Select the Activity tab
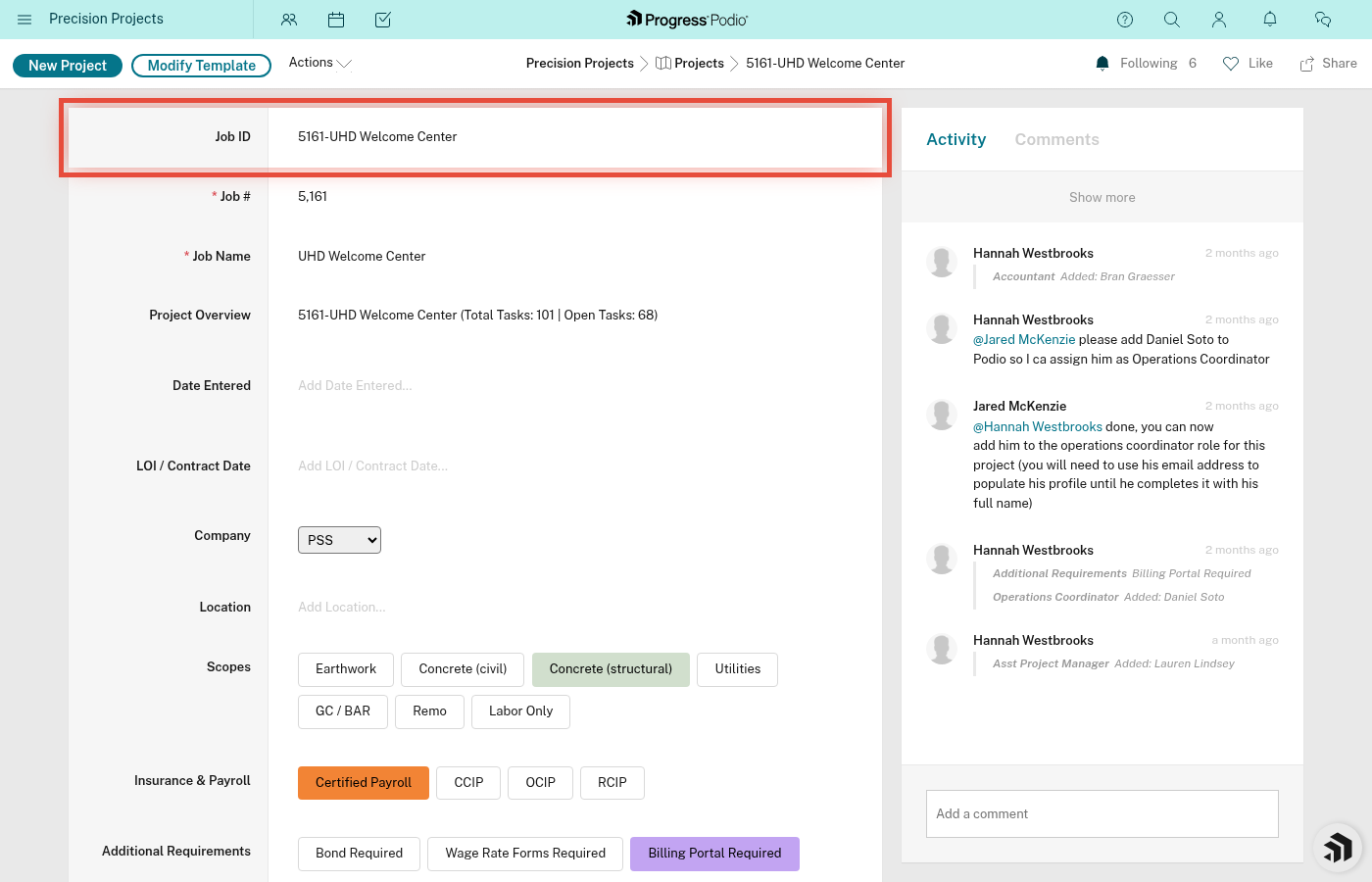Image resolution: width=1372 pixels, height=882 pixels. tap(955, 139)
